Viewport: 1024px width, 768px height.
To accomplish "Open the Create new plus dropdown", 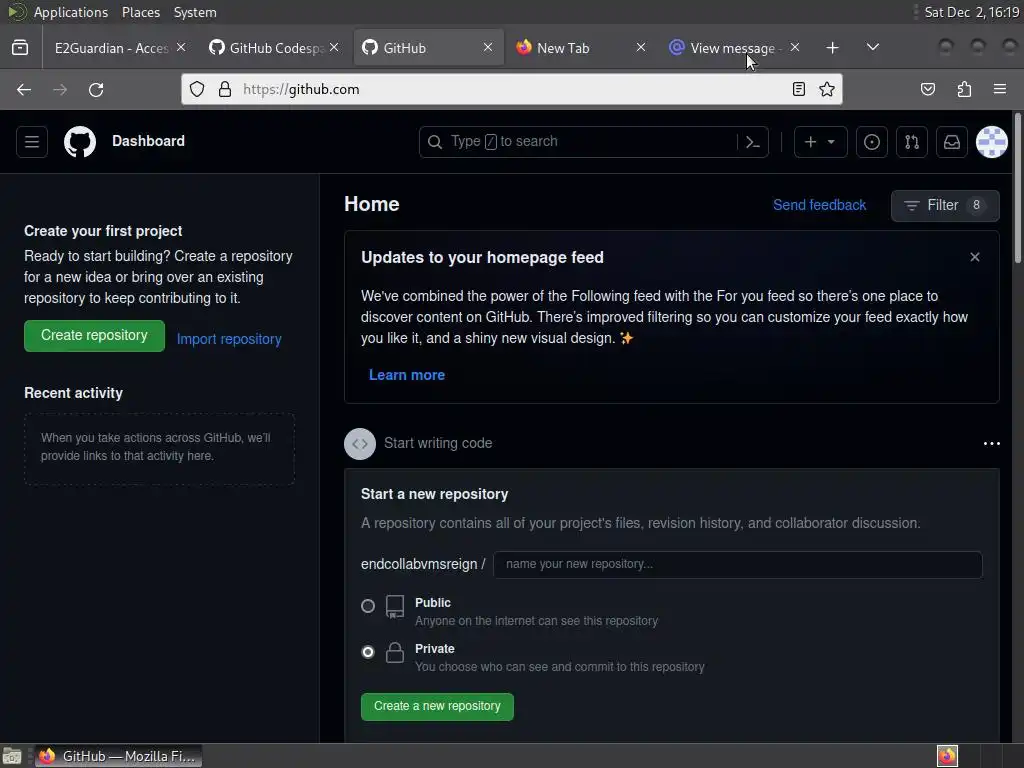I will point(820,142).
